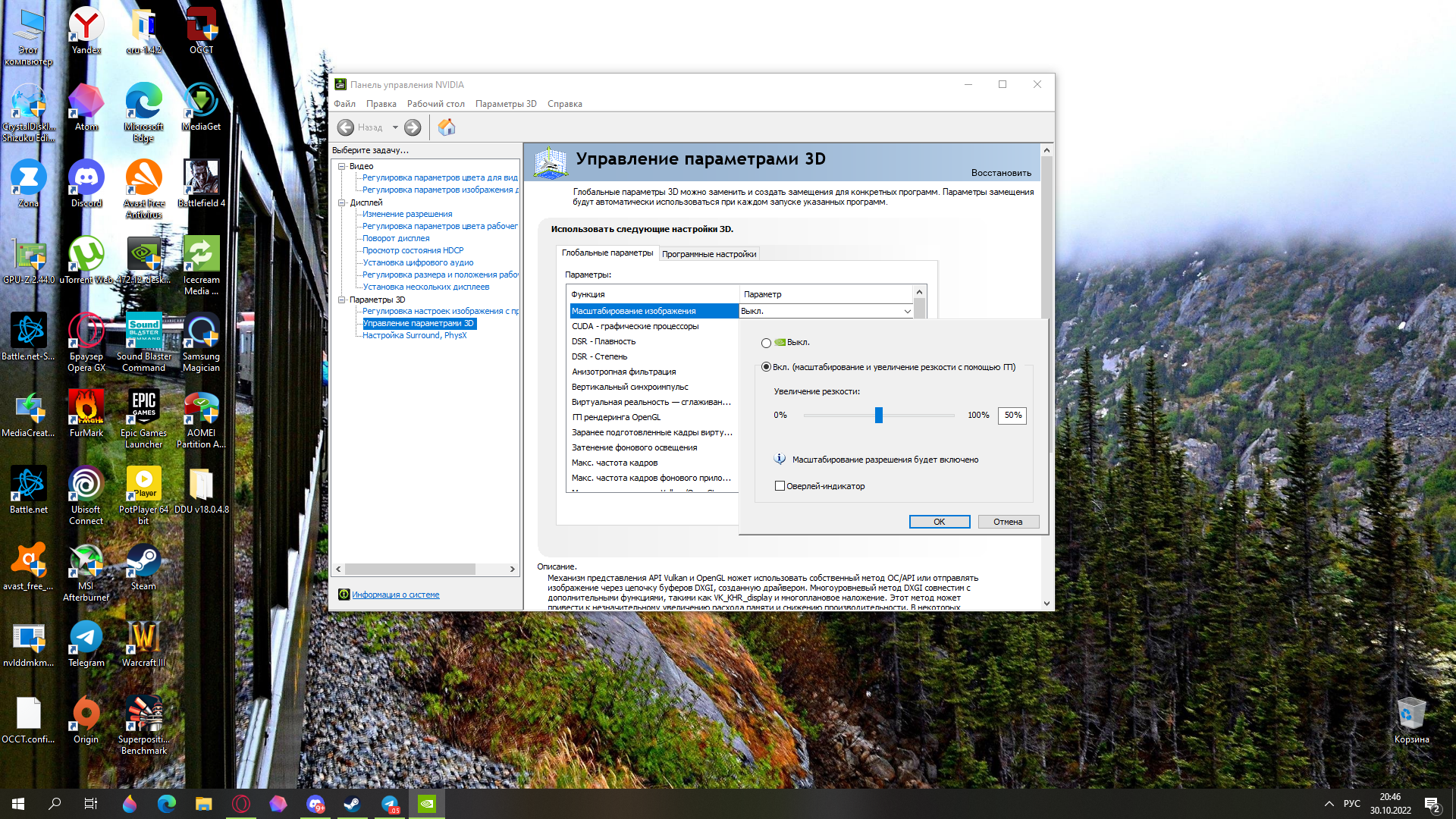Collapse the 'Дисплей' tree node
This screenshot has height=819, width=1456.
pos(342,202)
